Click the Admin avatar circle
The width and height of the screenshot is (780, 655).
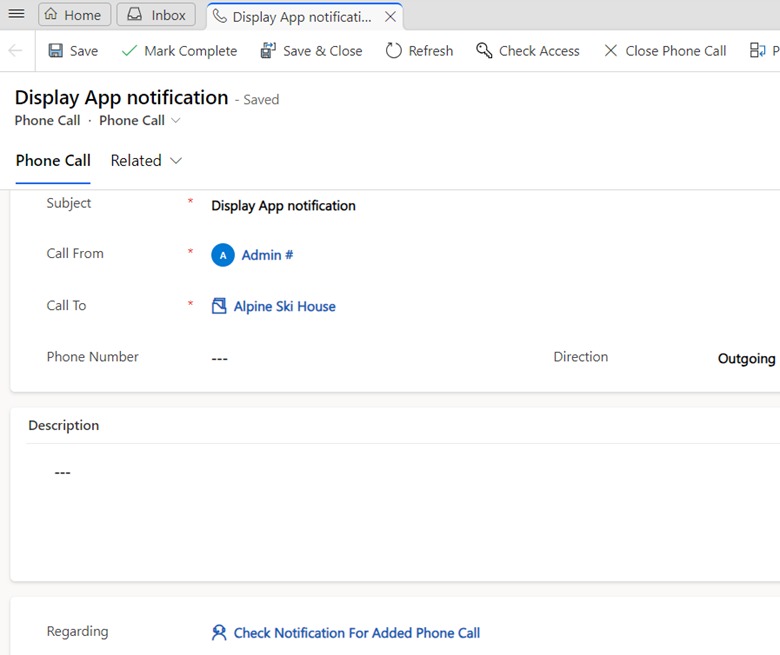pos(223,255)
